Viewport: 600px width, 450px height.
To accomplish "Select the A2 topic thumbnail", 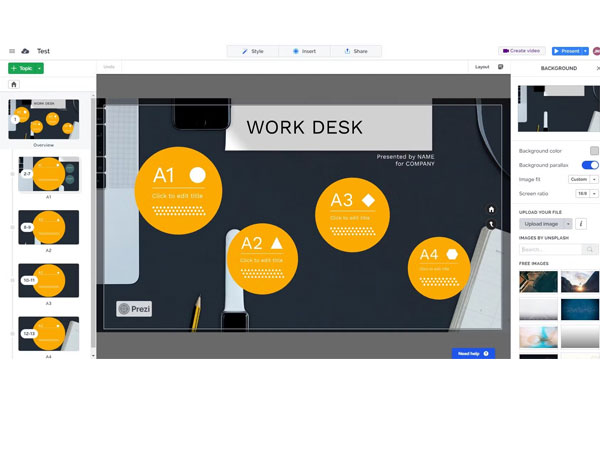I will coord(49,228).
